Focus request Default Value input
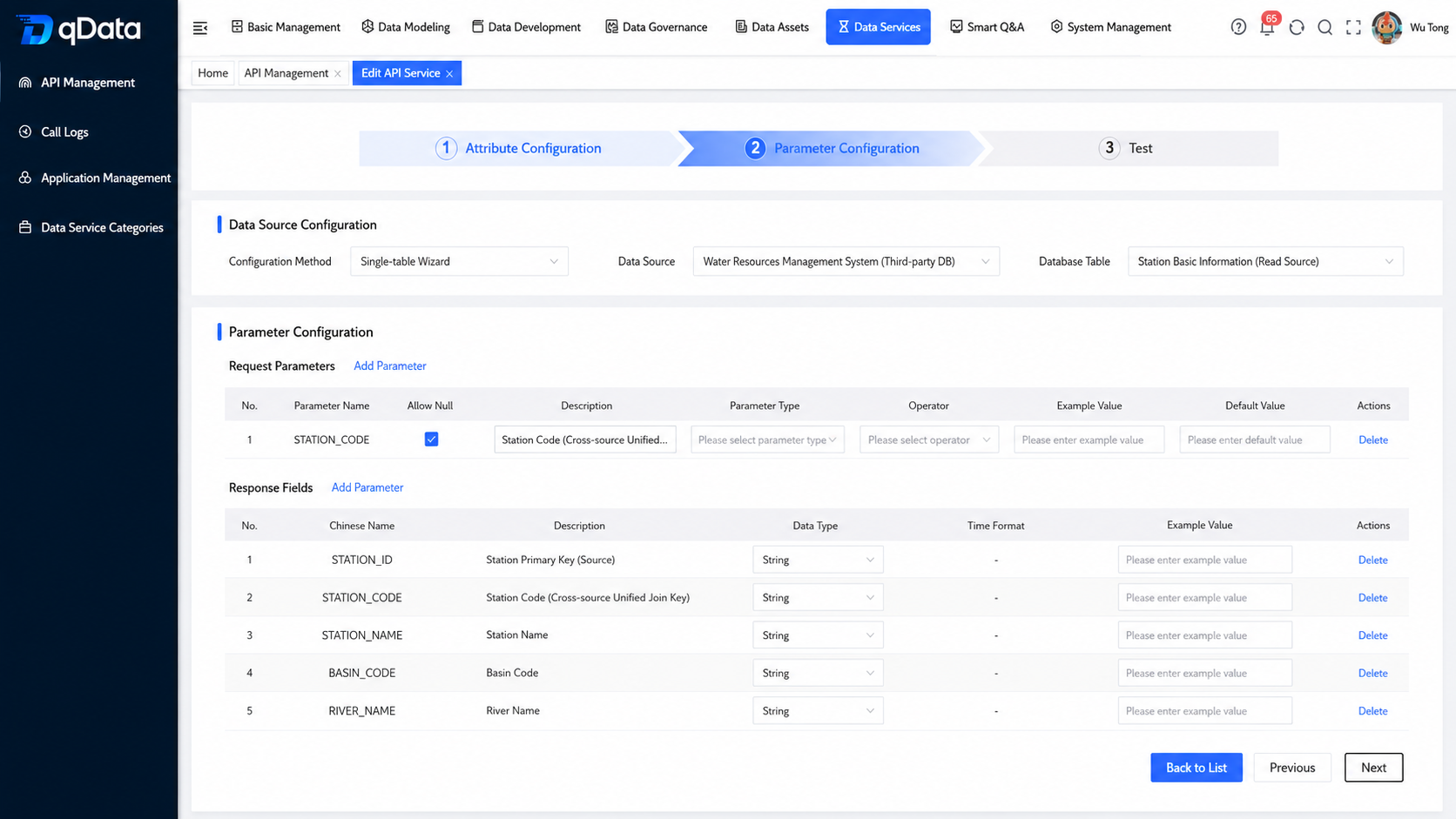The height and width of the screenshot is (819, 1456). [1255, 440]
